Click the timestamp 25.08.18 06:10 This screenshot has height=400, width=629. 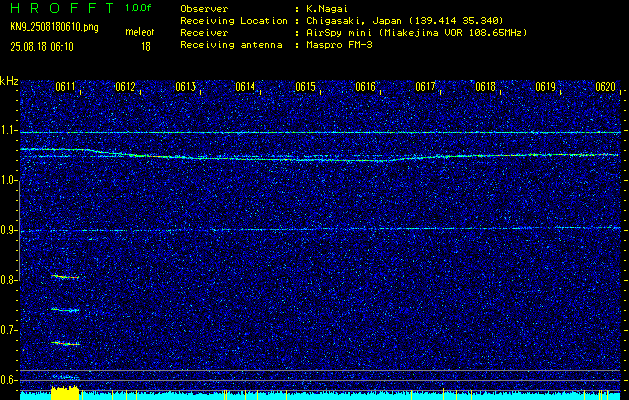(x=42, y=47)
